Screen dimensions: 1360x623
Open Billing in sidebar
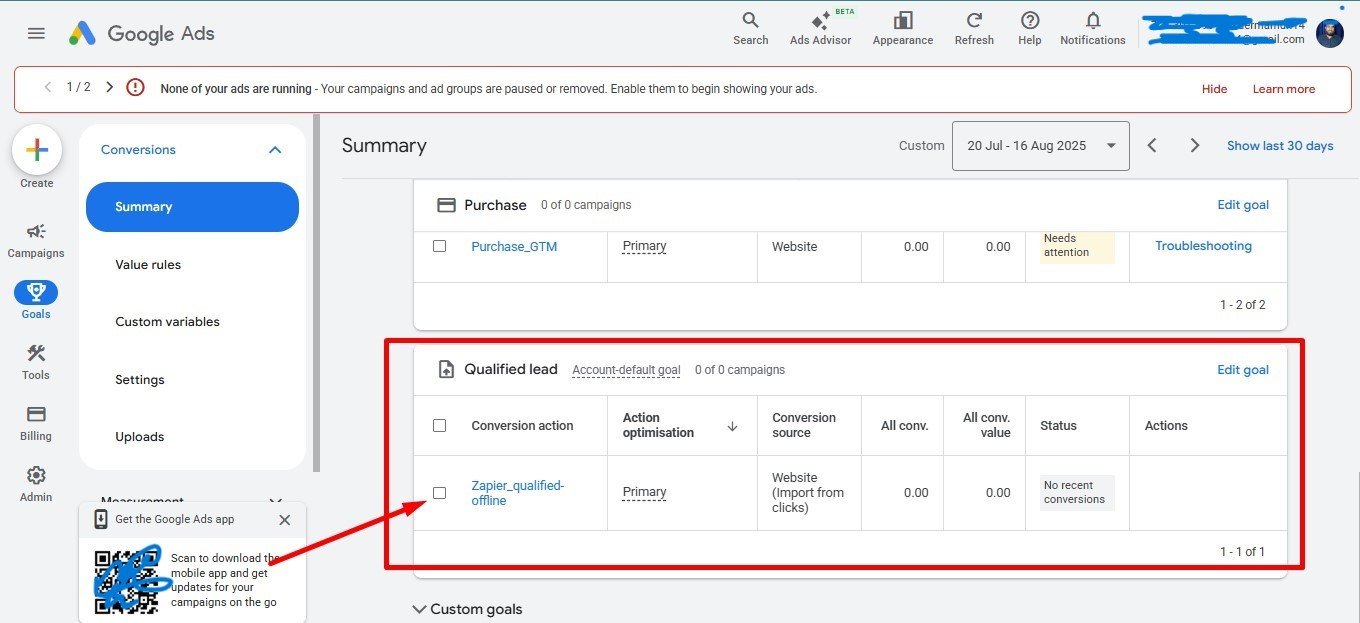[36, 422]
